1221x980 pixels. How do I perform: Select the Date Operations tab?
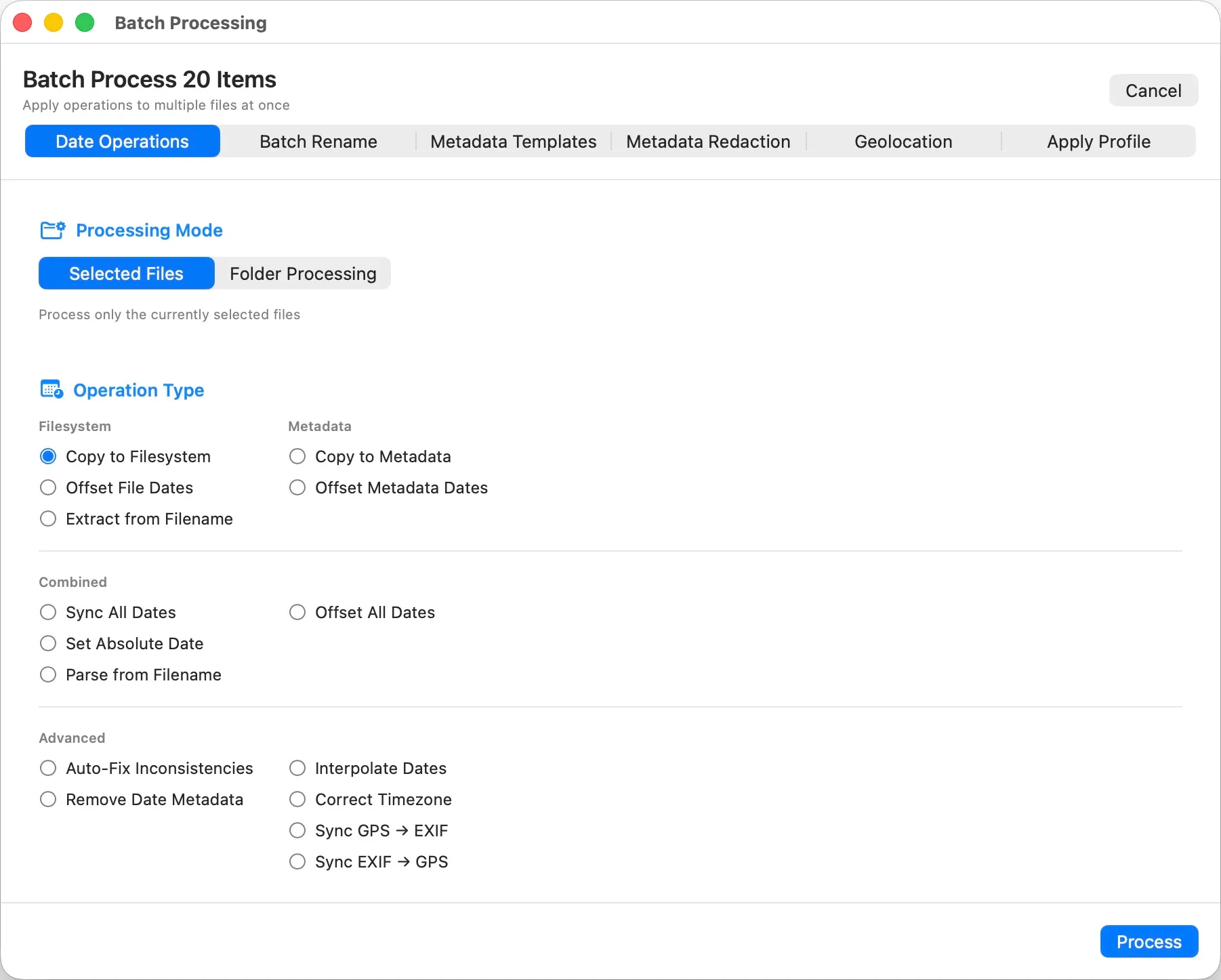click(x=122, y=141)
